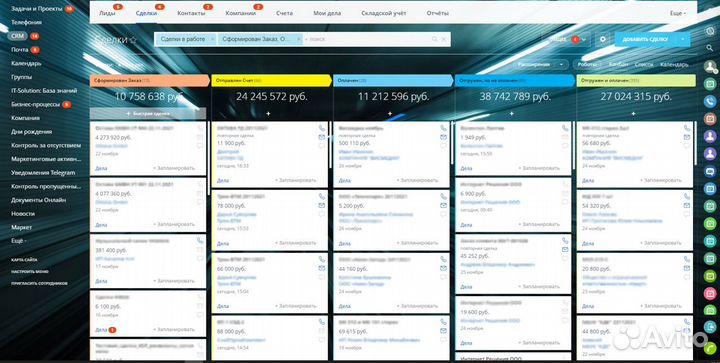
Task: Click the phone icon on the 45 252 руб. card
Action: coord(565,240)
